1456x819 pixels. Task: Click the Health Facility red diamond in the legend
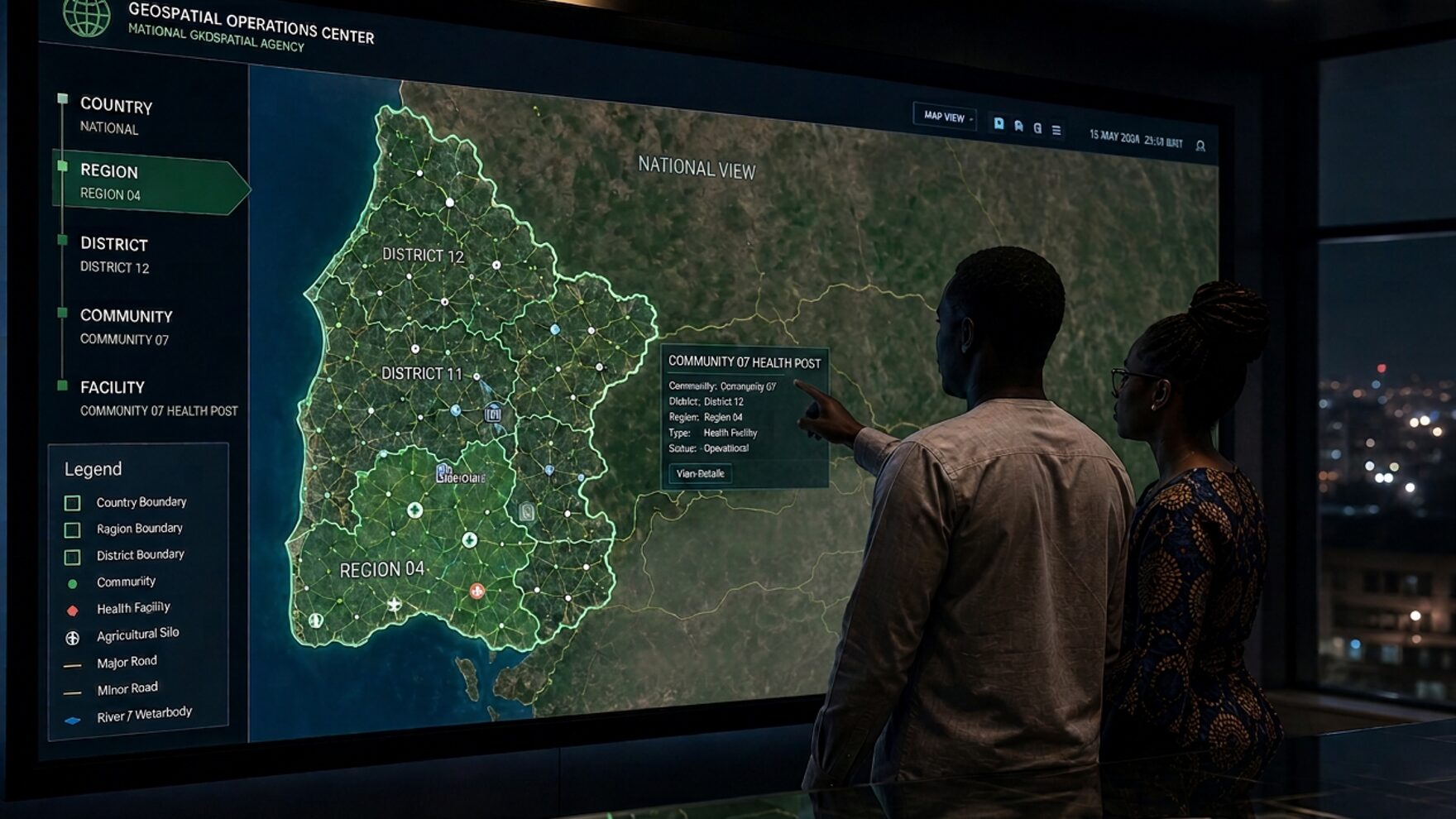coord(72,611)
